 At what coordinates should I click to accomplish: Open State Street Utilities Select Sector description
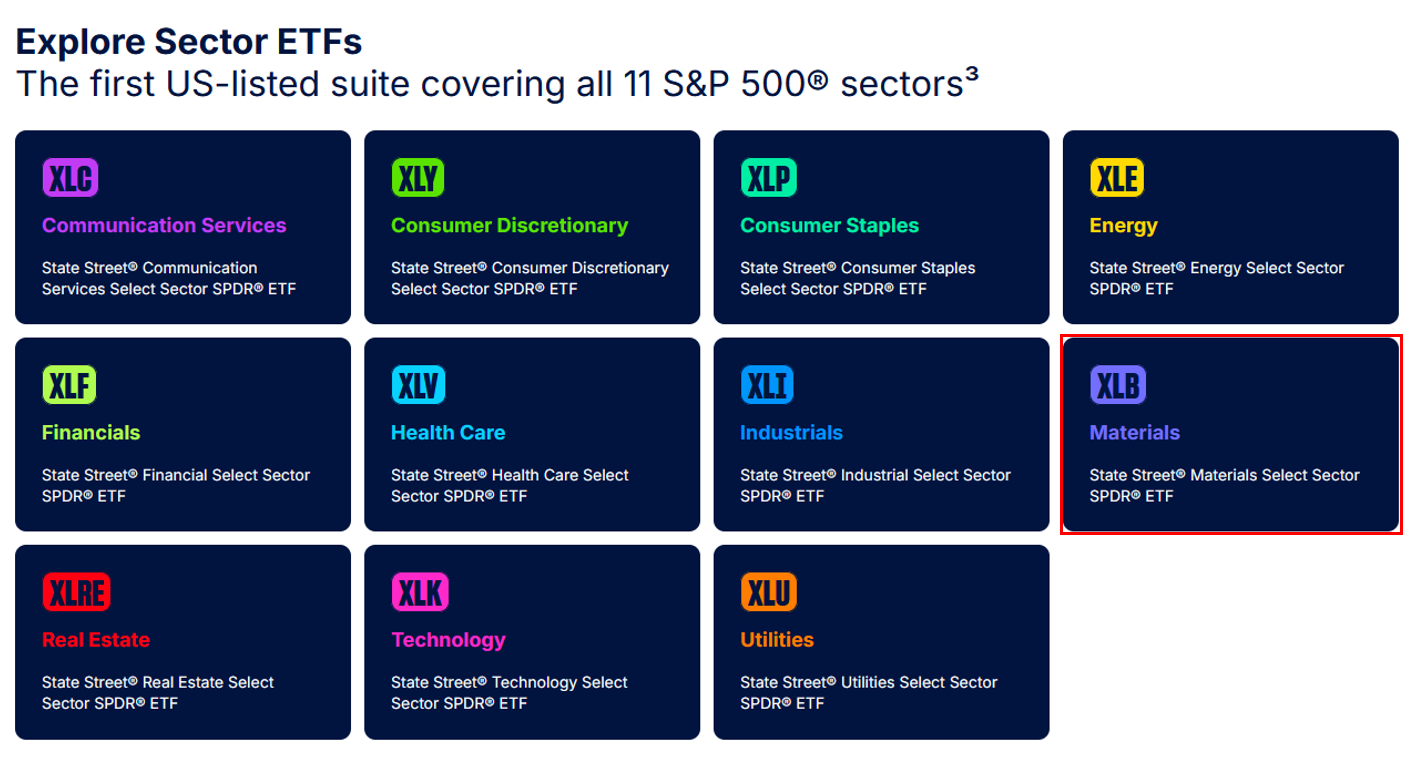tap(869, 692)
